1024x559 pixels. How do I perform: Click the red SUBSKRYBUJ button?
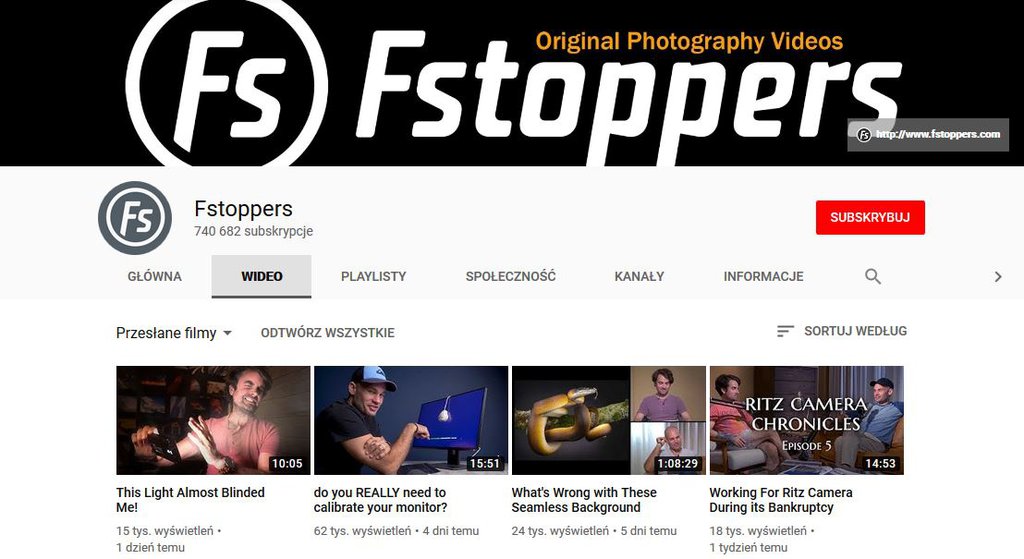point(870,217)
